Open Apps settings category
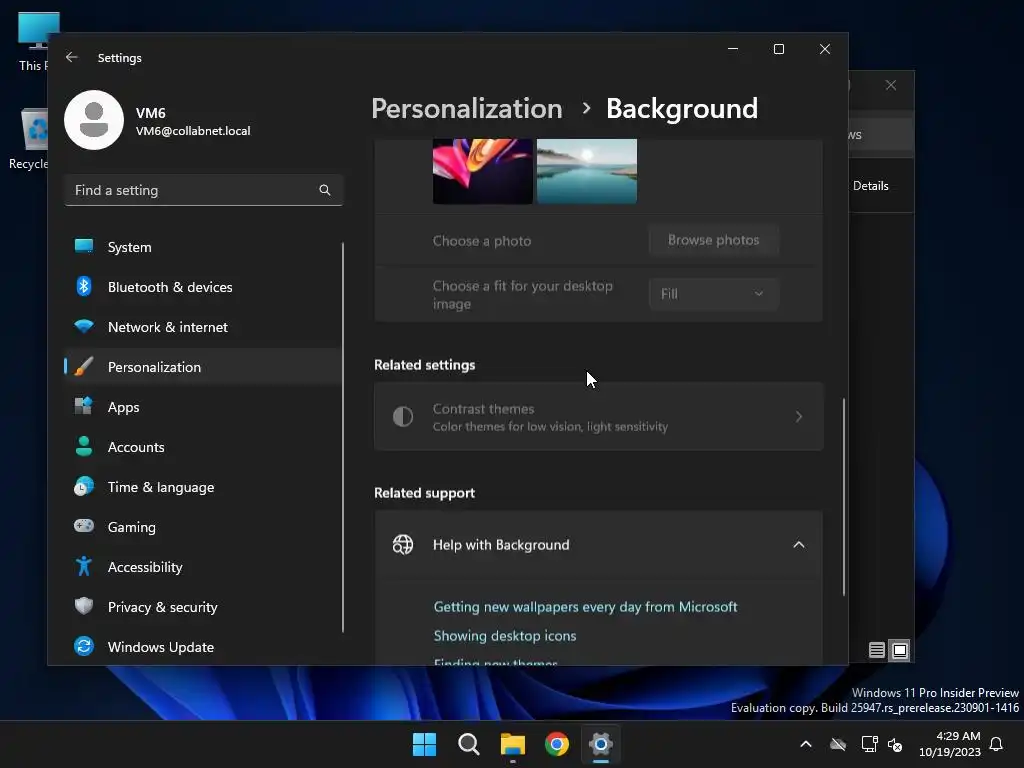Screen dimensions: 1024x768 (x=203, y=407)
